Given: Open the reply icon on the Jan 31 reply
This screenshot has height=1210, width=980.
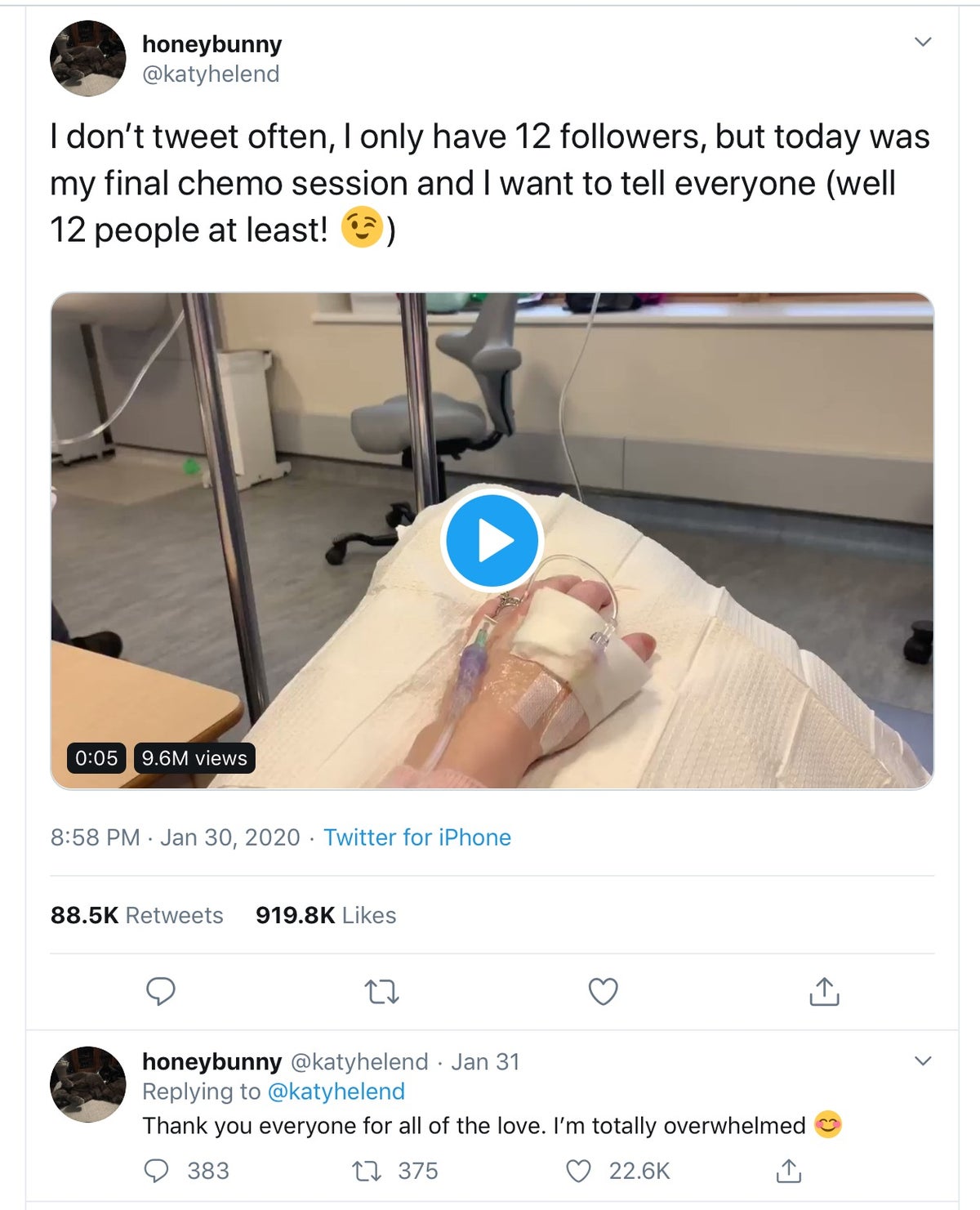Looking at the screenshot, I should tap(157, 1172).
